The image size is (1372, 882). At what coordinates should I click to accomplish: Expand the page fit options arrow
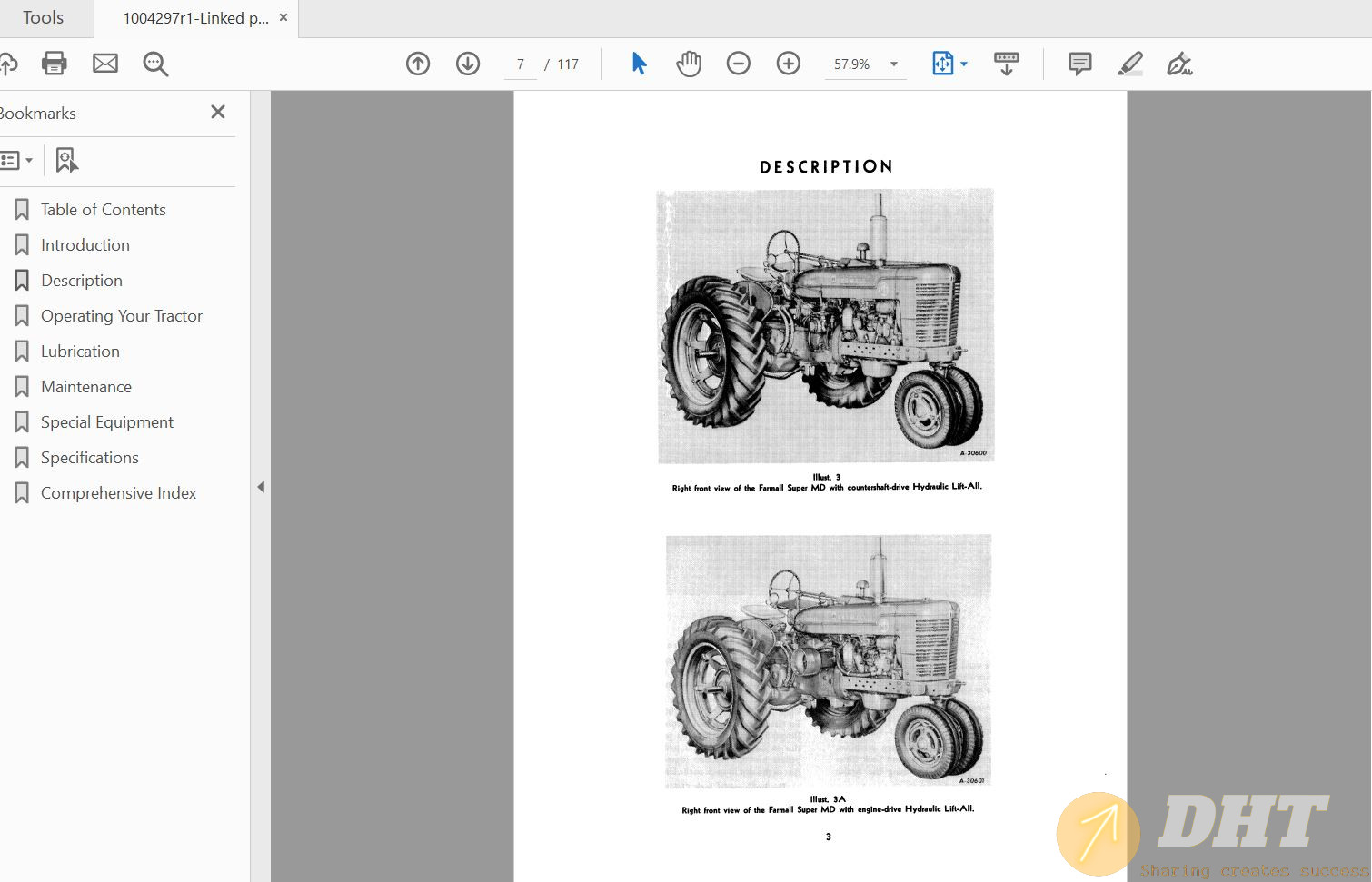tap(964, 64)
